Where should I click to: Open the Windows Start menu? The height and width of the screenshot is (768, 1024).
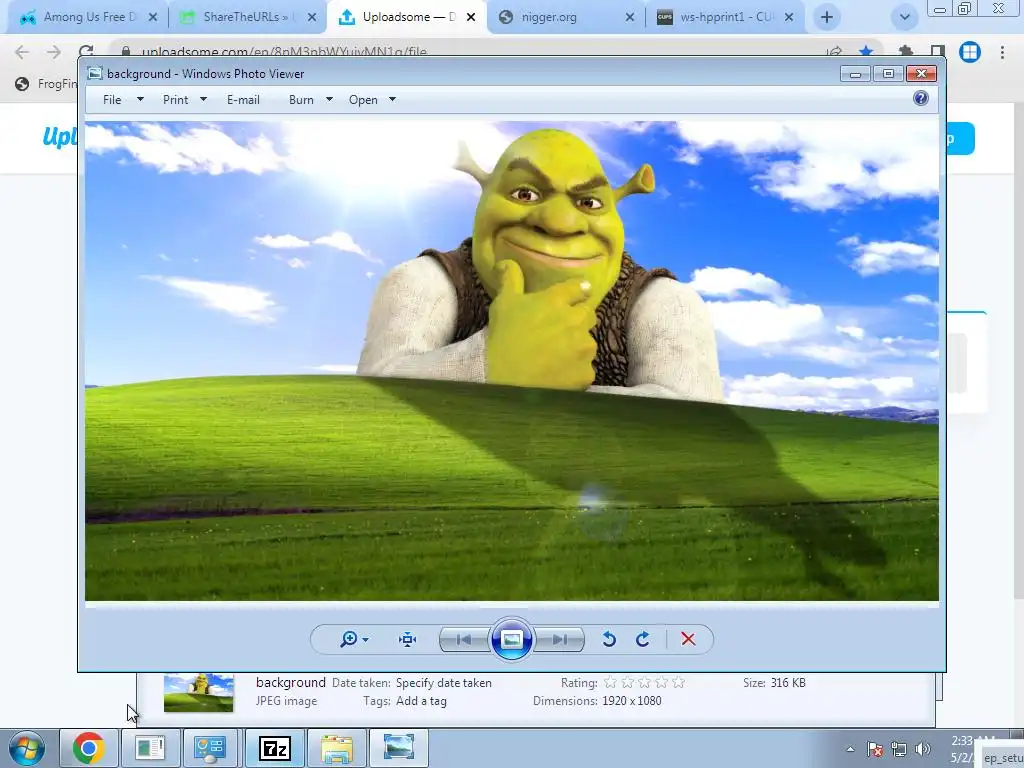tap(27, 748)
